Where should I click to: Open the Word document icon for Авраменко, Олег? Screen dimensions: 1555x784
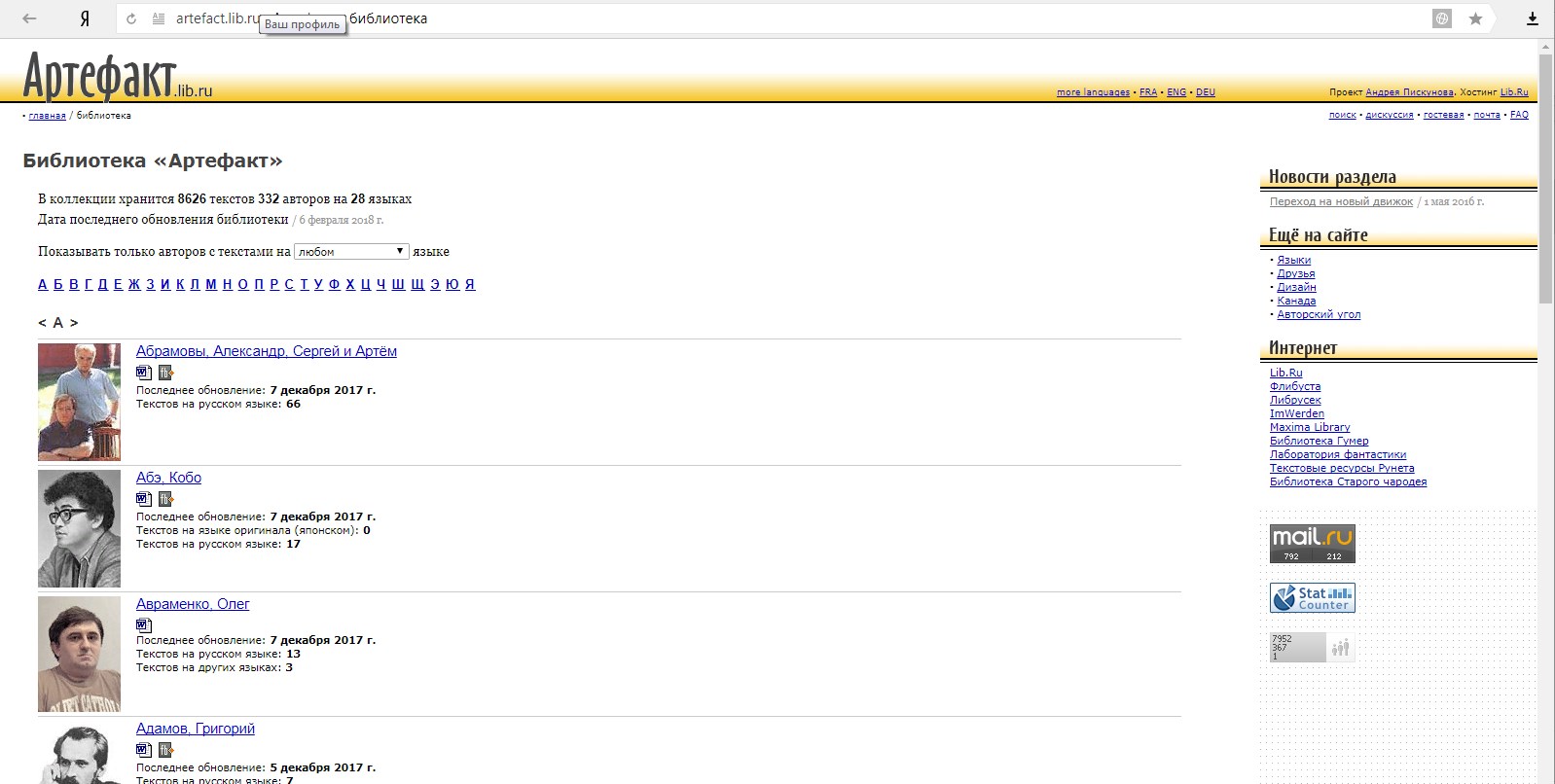pyautogui.click(x=144, y=624)
